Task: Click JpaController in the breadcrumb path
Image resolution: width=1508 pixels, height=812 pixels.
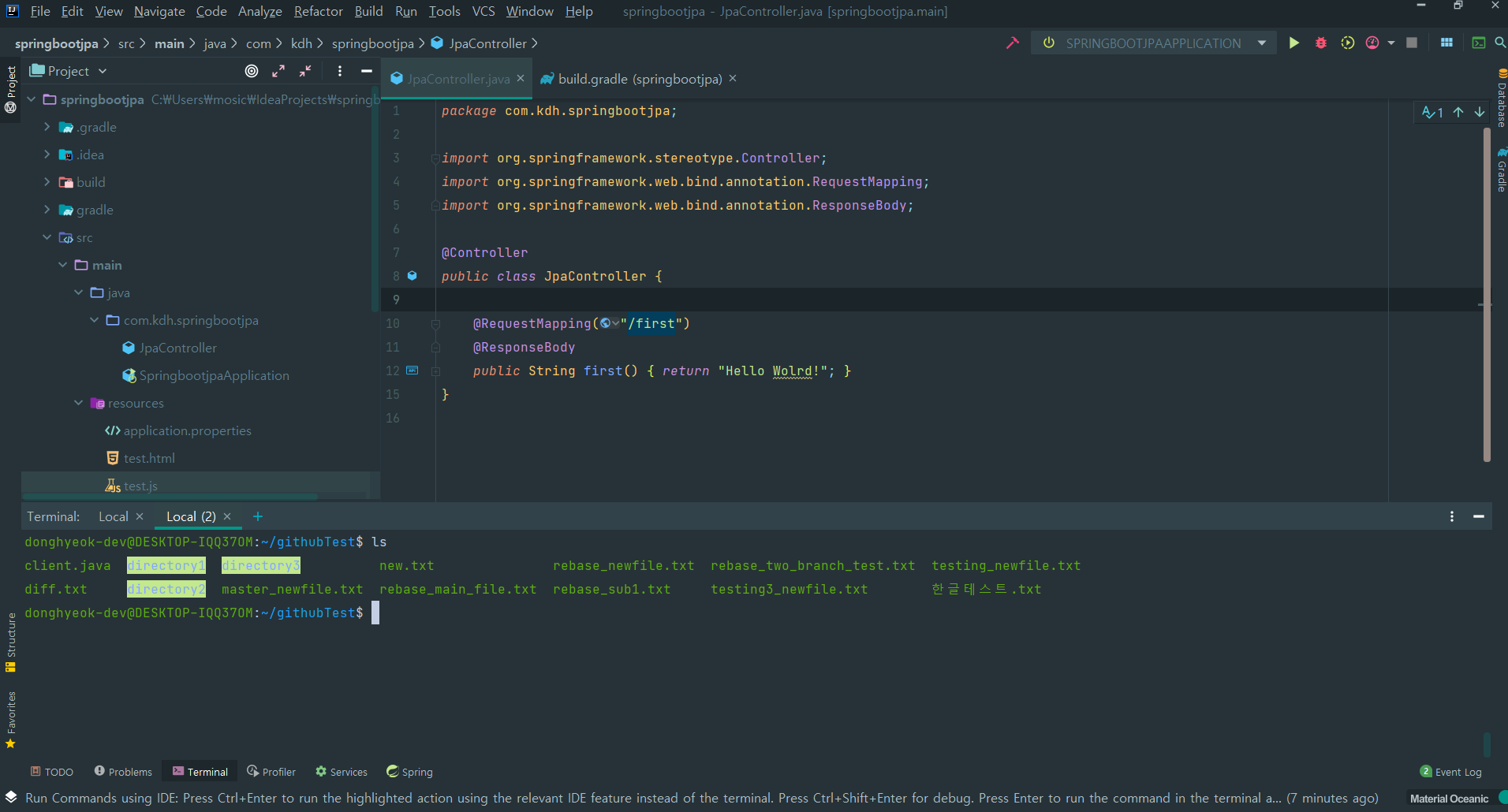Action: [479, 43]
